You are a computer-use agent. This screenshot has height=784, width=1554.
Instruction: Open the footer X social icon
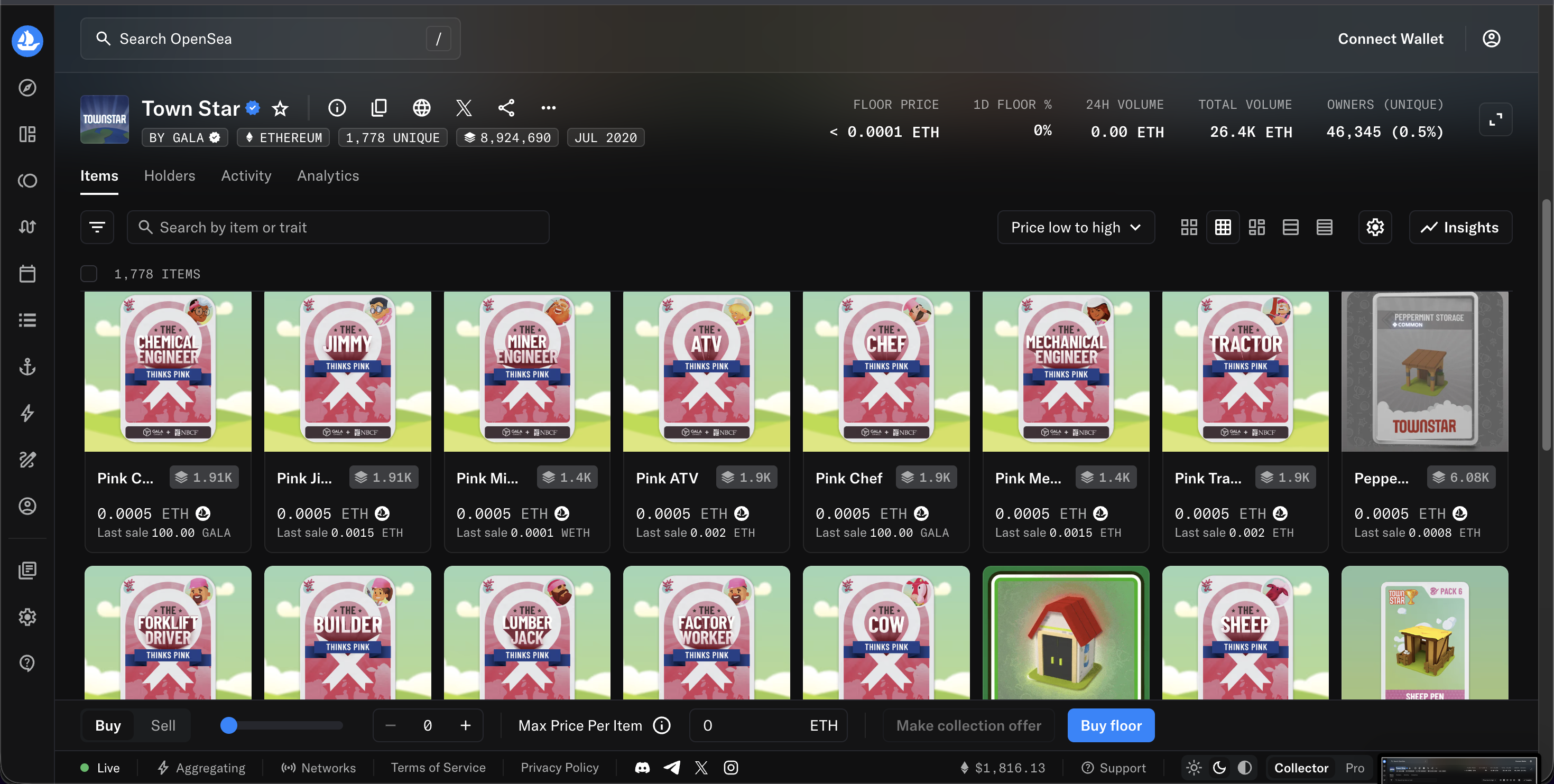pyautogui.click(x=701, y=768)
